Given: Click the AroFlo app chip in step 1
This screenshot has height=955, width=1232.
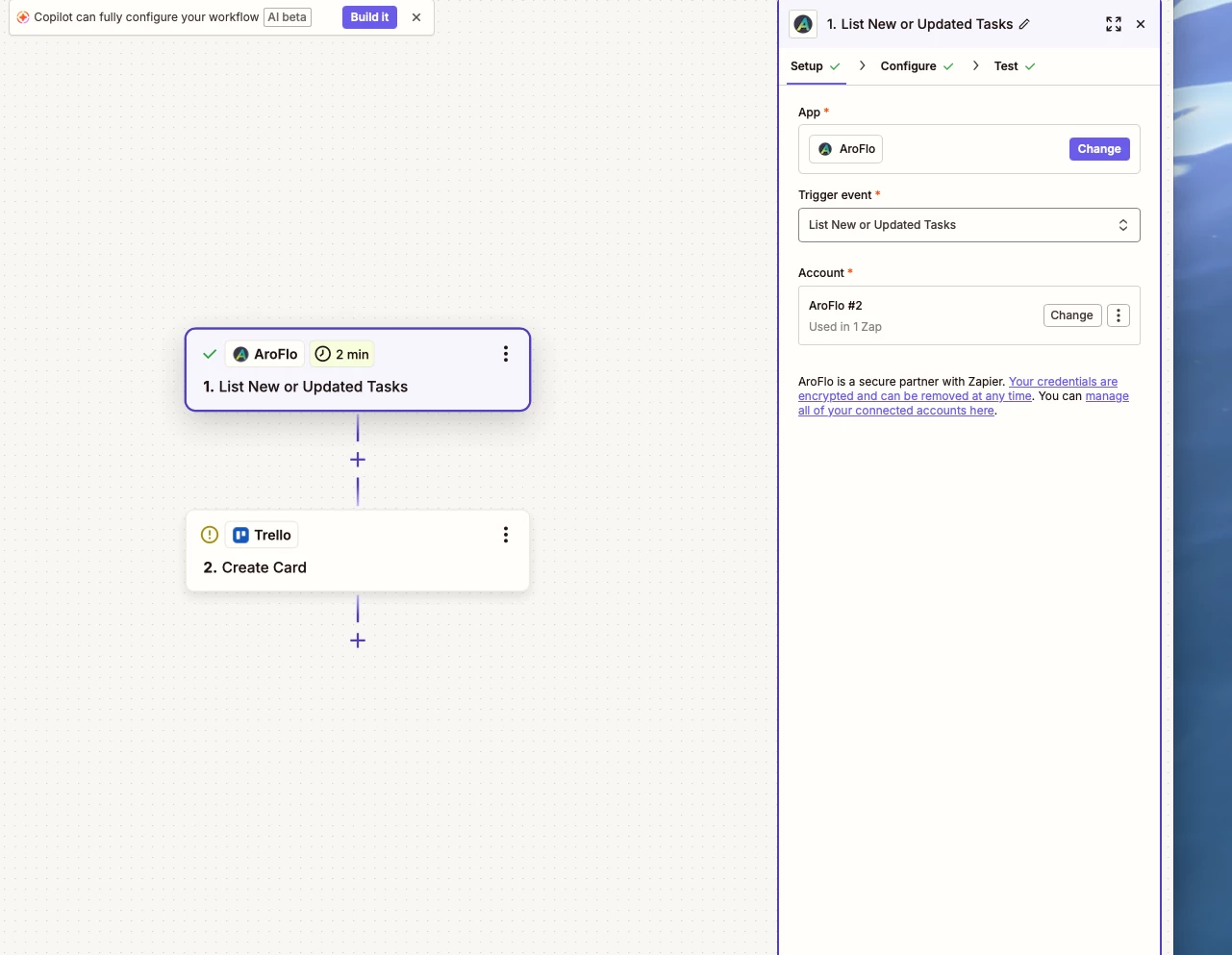Looking at the screenshot, I should tap(265, 354).
